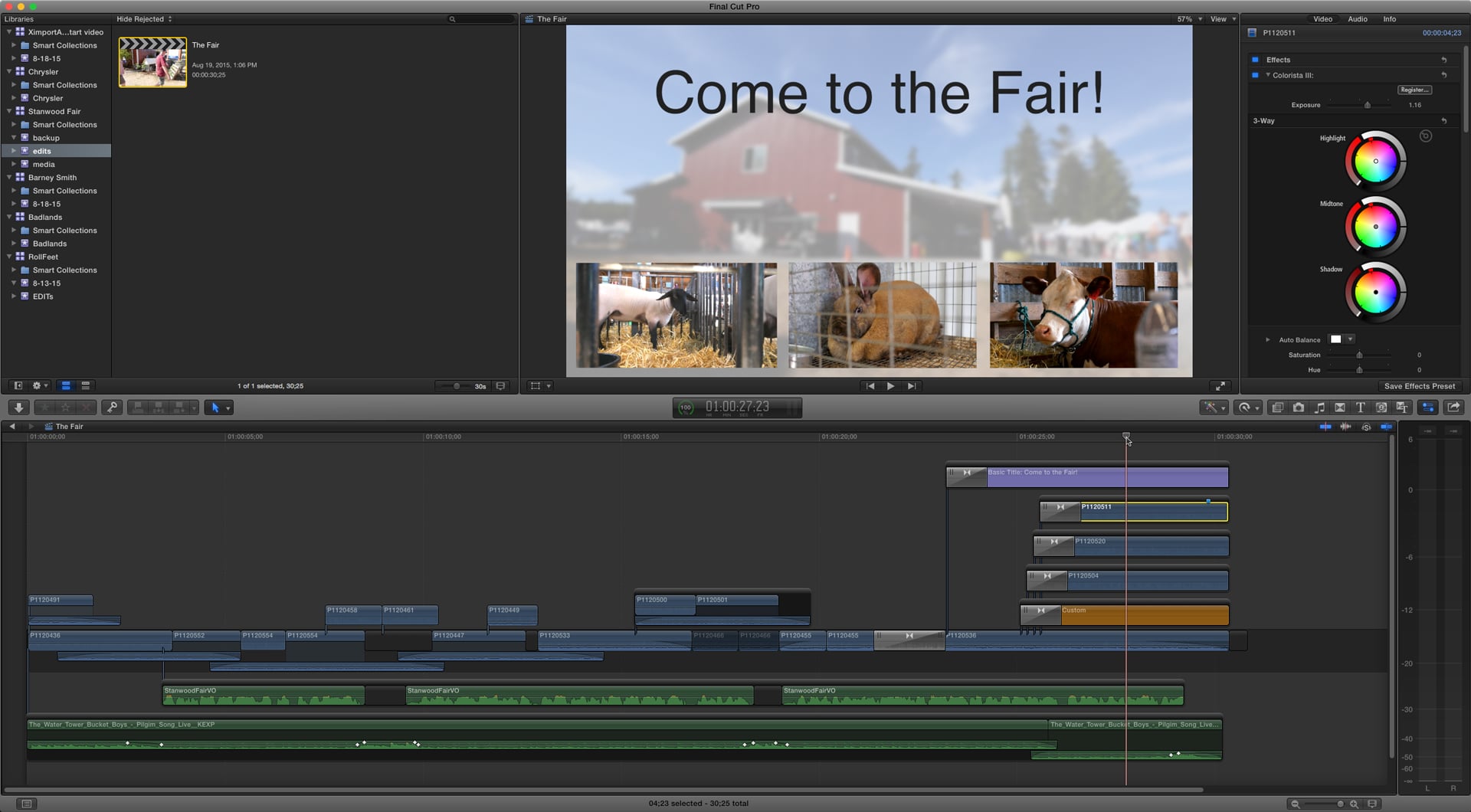Expand the media event in Stanwood Fair
The width and height of the screenshot is (1471, 812).
14,164
